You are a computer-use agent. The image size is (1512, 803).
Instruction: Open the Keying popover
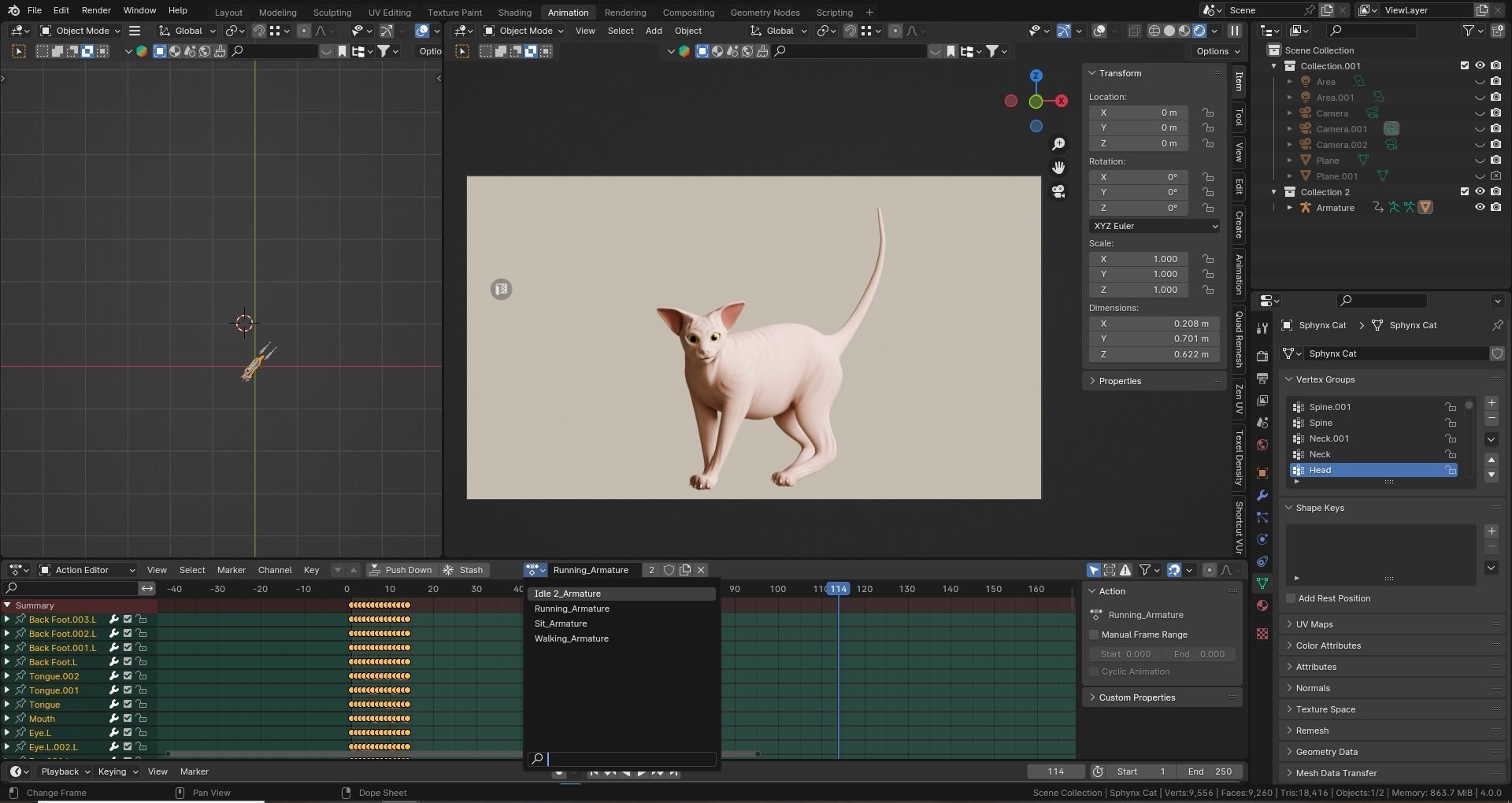click(x=117, y=772)
